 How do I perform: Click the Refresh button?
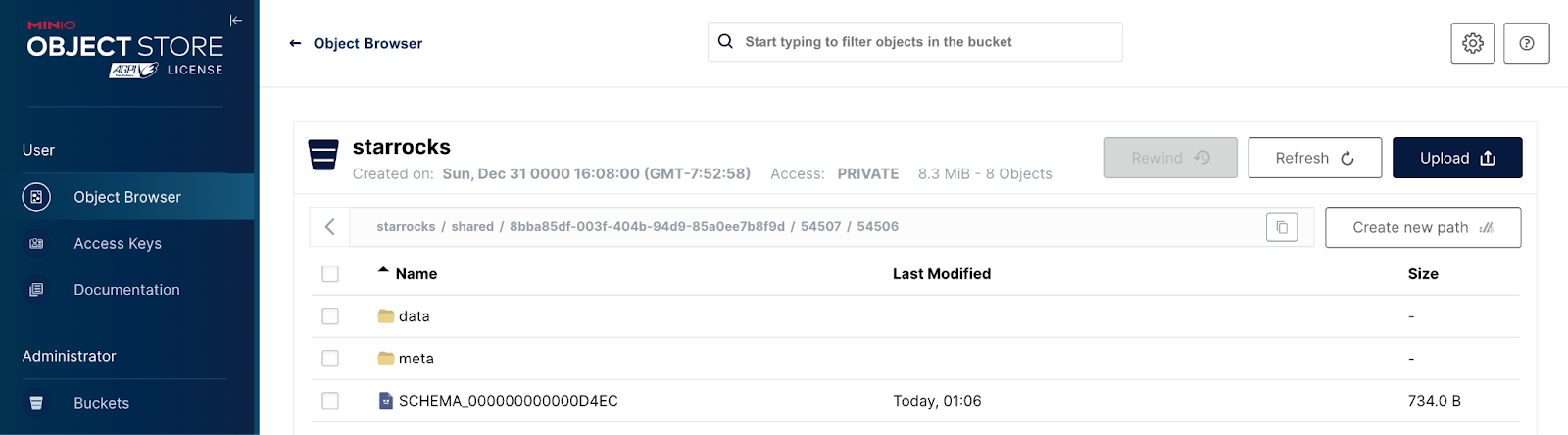coord(1314,158)
